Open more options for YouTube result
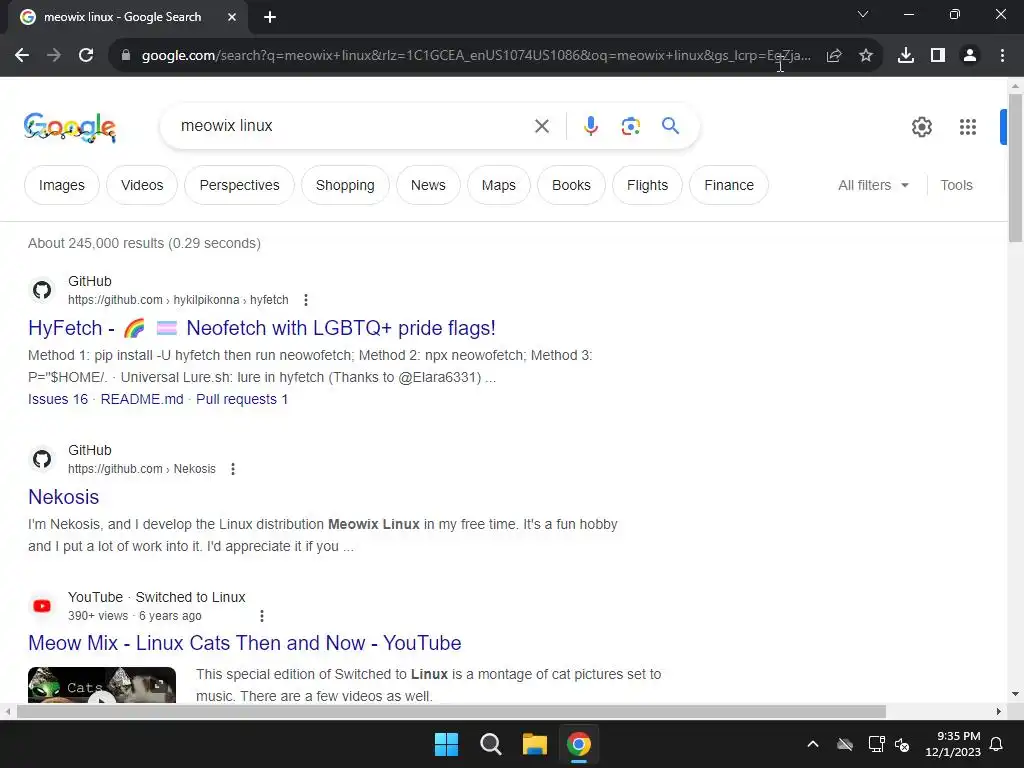The height and width of the screenshot is (768, 1024). tap(262, 616)
